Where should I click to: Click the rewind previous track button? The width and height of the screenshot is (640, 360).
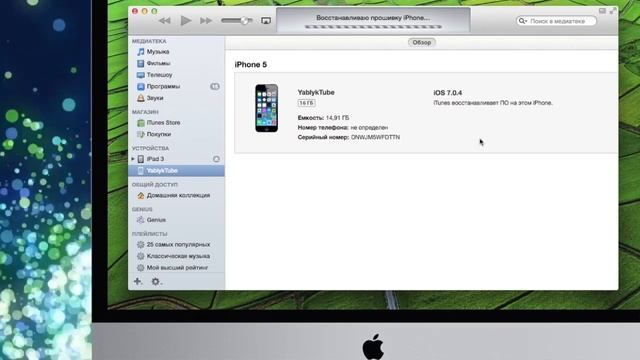164,20
